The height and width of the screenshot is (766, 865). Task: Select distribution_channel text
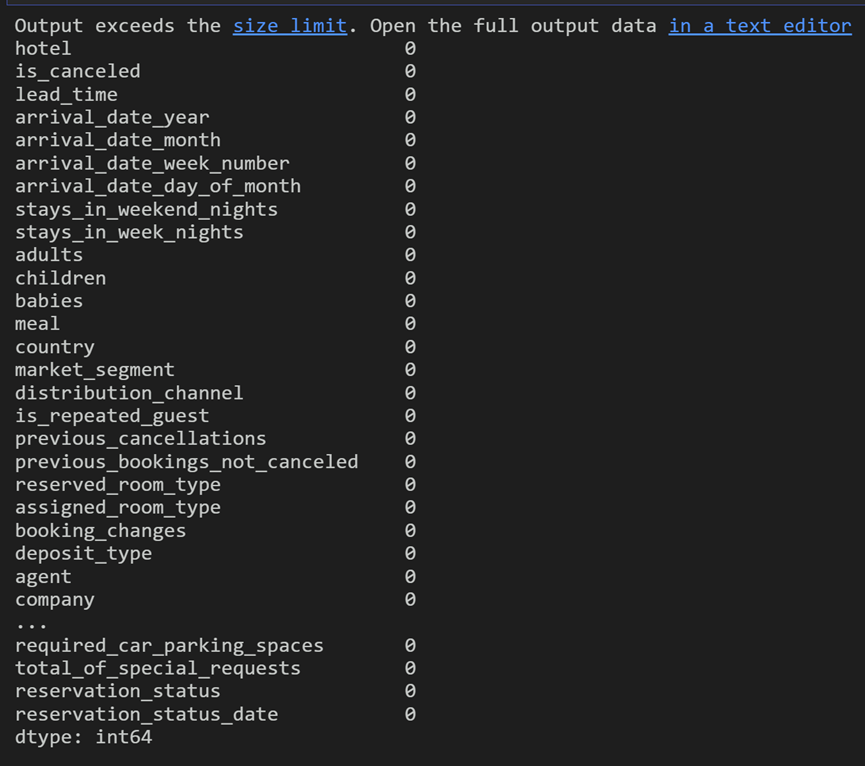tap(129, 393)
